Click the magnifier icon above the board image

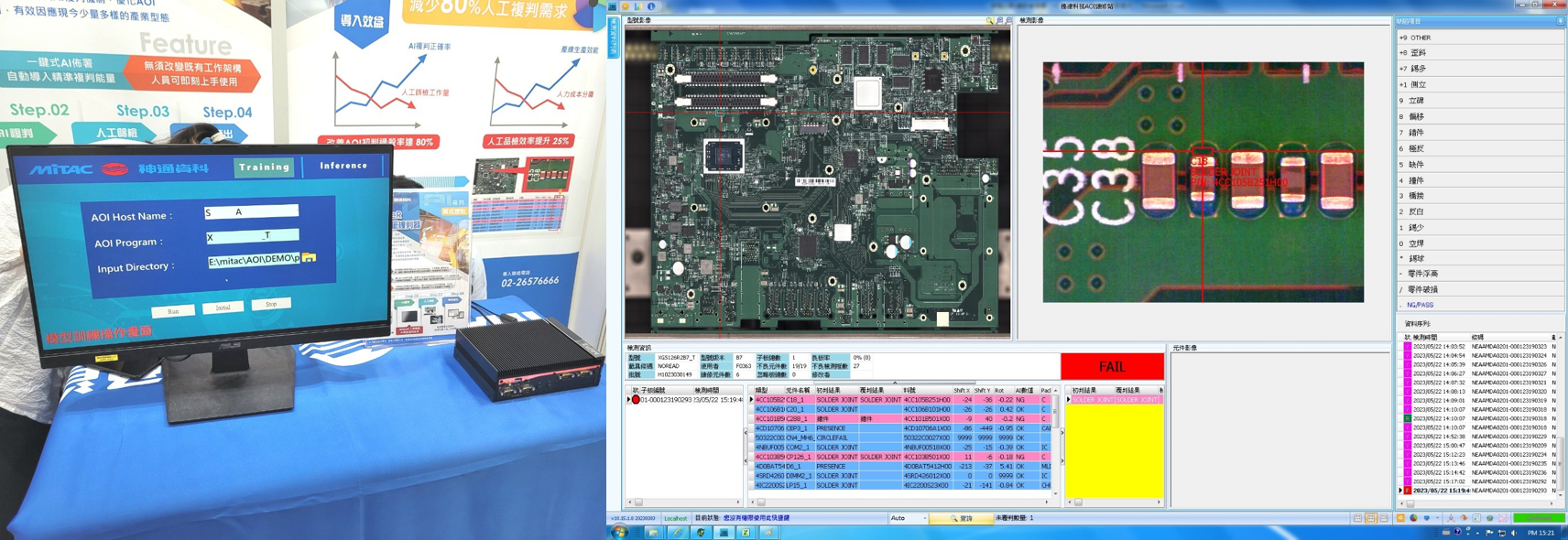coord(989,20)
